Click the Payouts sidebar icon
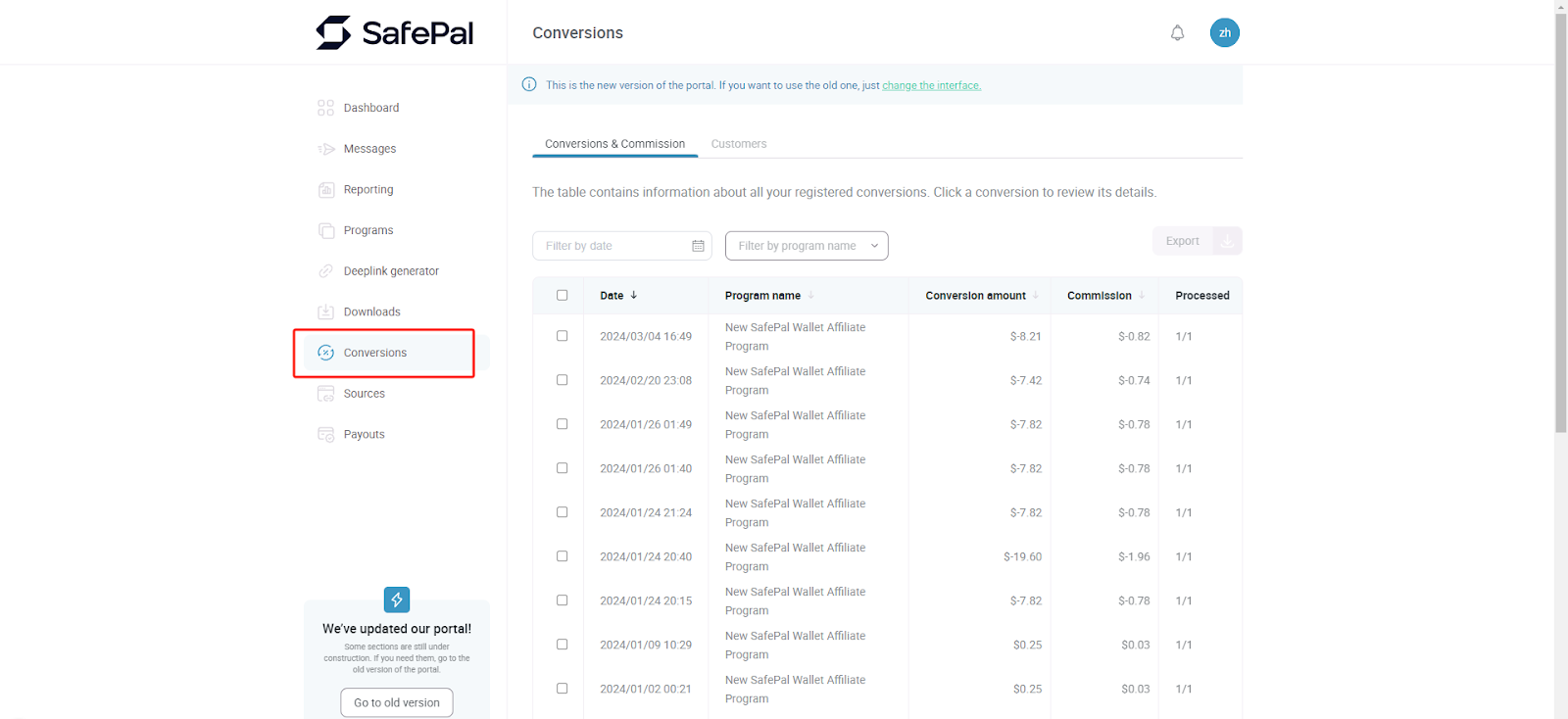 pos(326,435)
